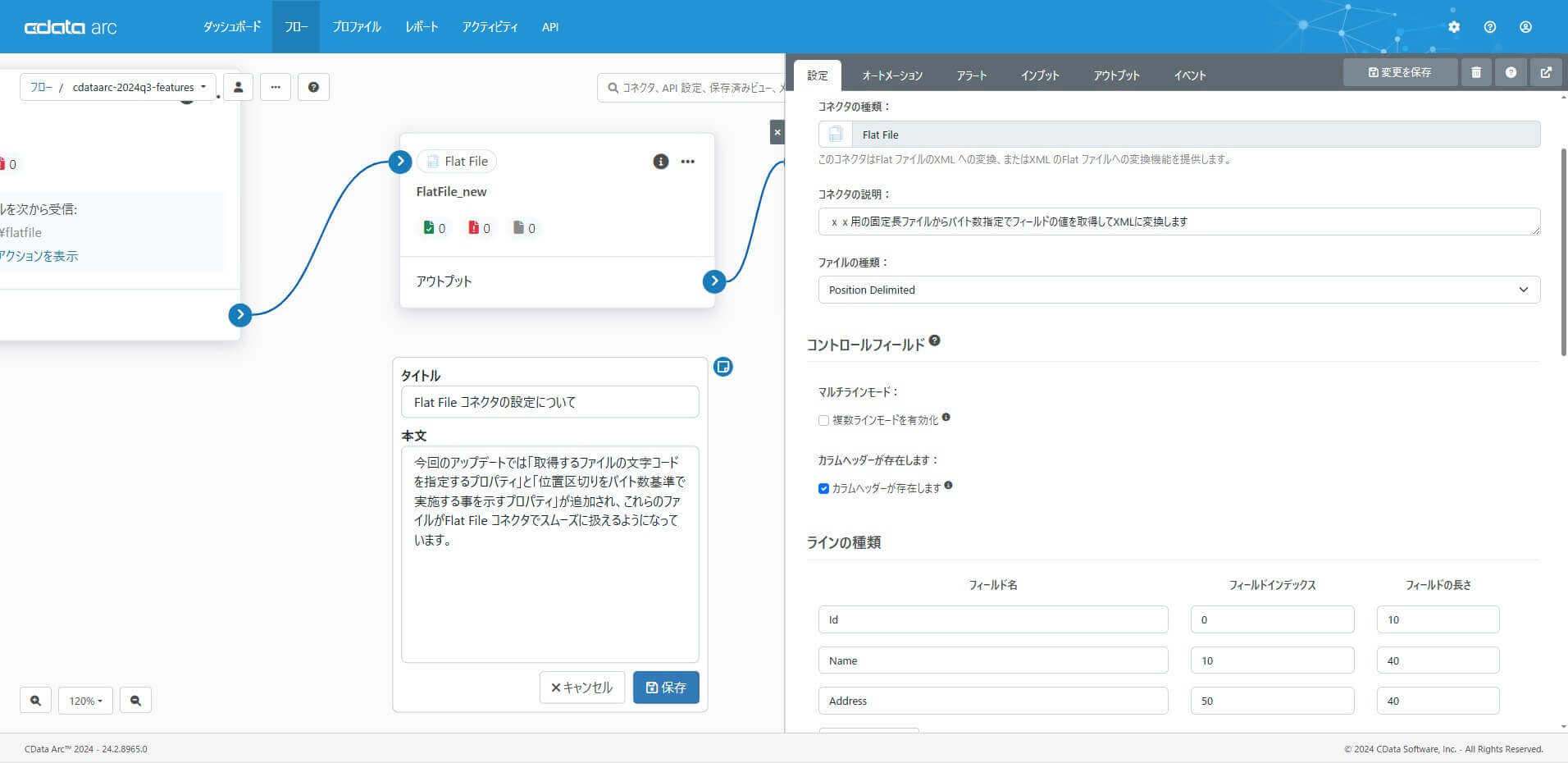This screenshot has width=1568, height=763.
Task: Zoom out the flow canvas
Action: (135, 701)
